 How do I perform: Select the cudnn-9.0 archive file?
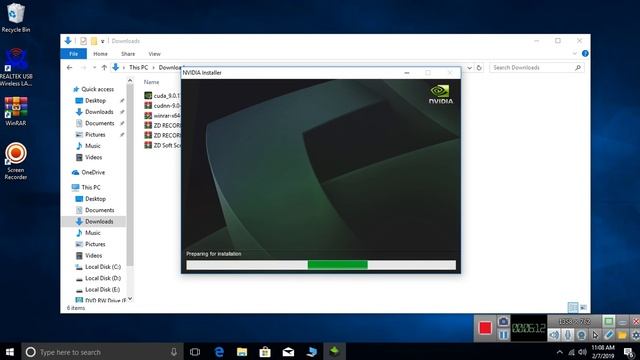(162, 105)
